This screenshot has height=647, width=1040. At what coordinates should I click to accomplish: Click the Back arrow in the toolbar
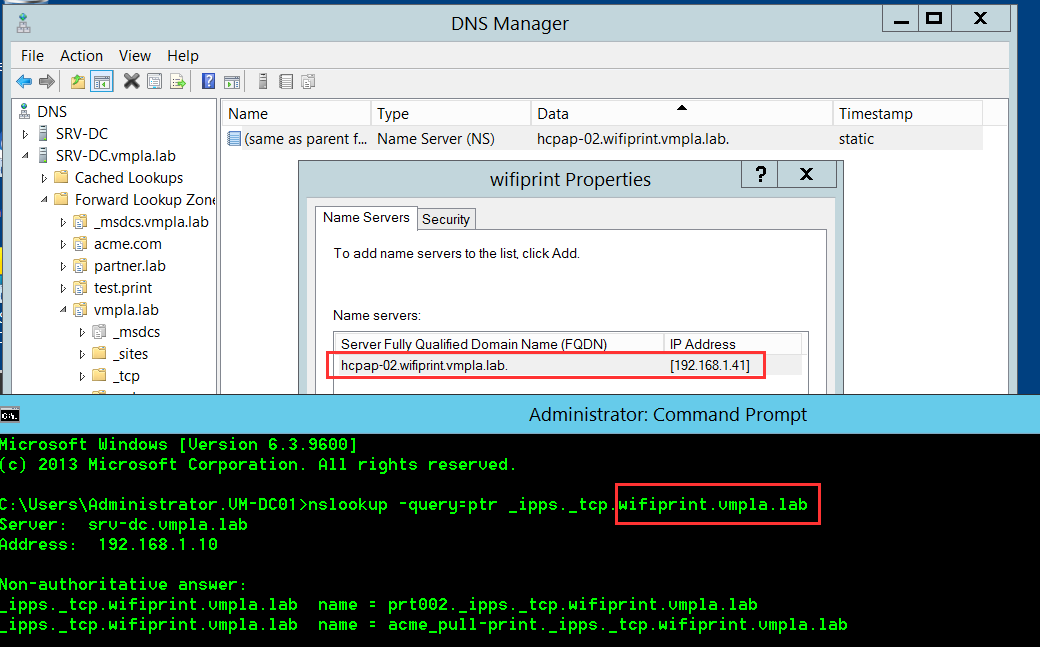point(23,82)
